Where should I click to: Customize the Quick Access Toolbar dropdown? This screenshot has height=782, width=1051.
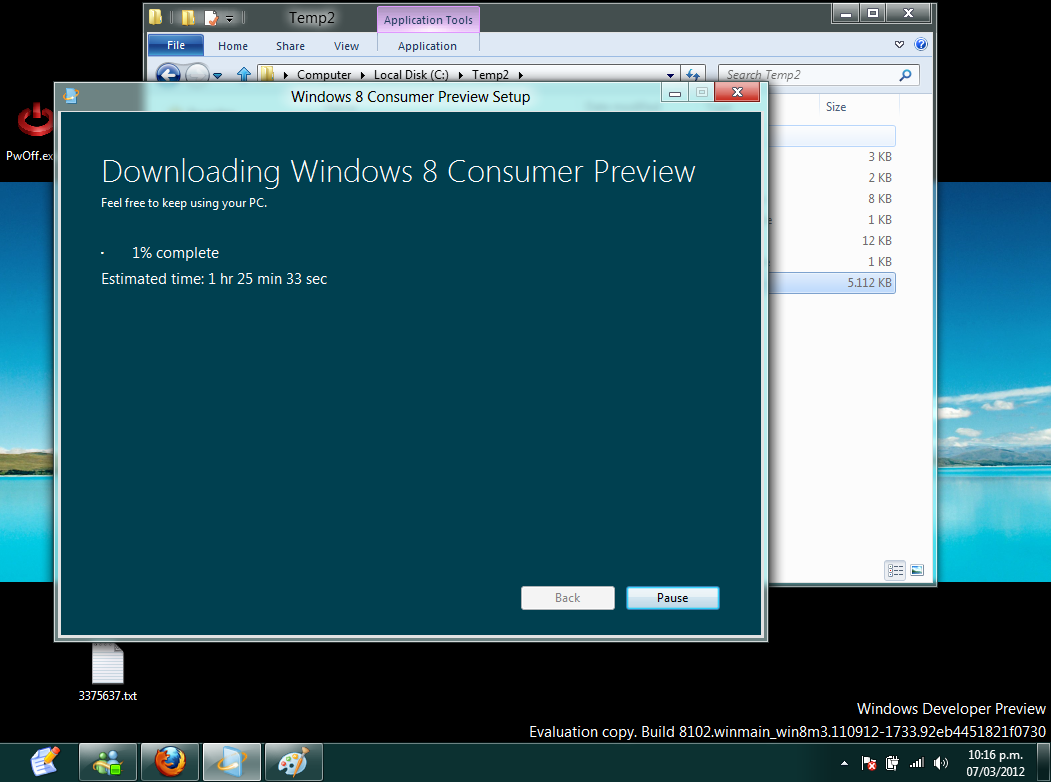[229, 17]
